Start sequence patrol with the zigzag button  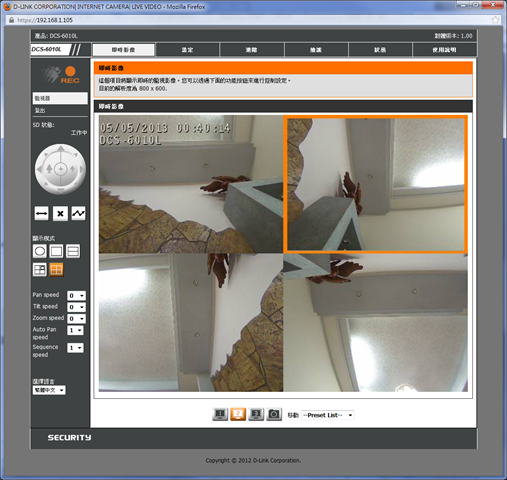(x=78, y=213)
